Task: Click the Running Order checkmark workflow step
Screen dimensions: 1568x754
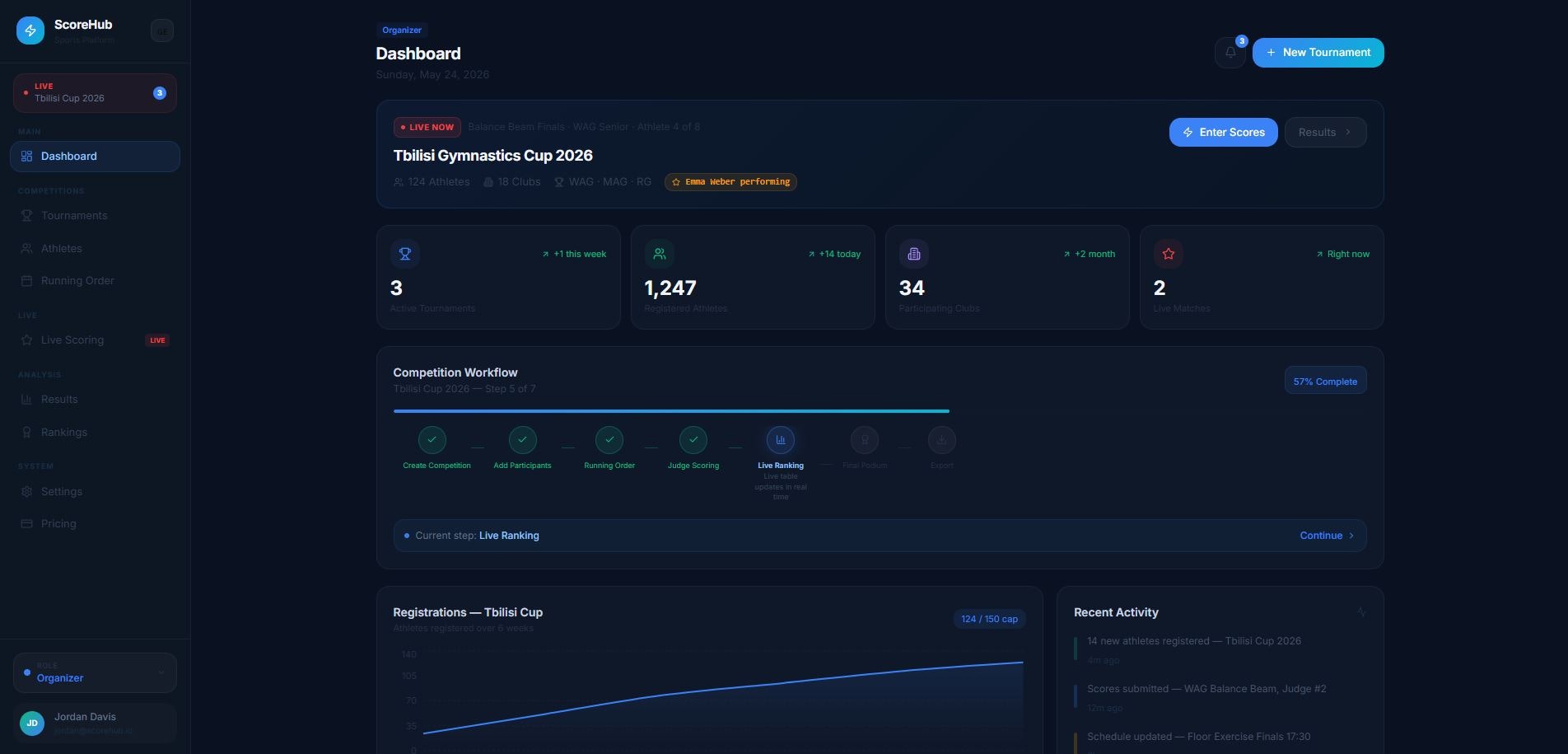Action: pyautogui.click(x=609, y=440)
